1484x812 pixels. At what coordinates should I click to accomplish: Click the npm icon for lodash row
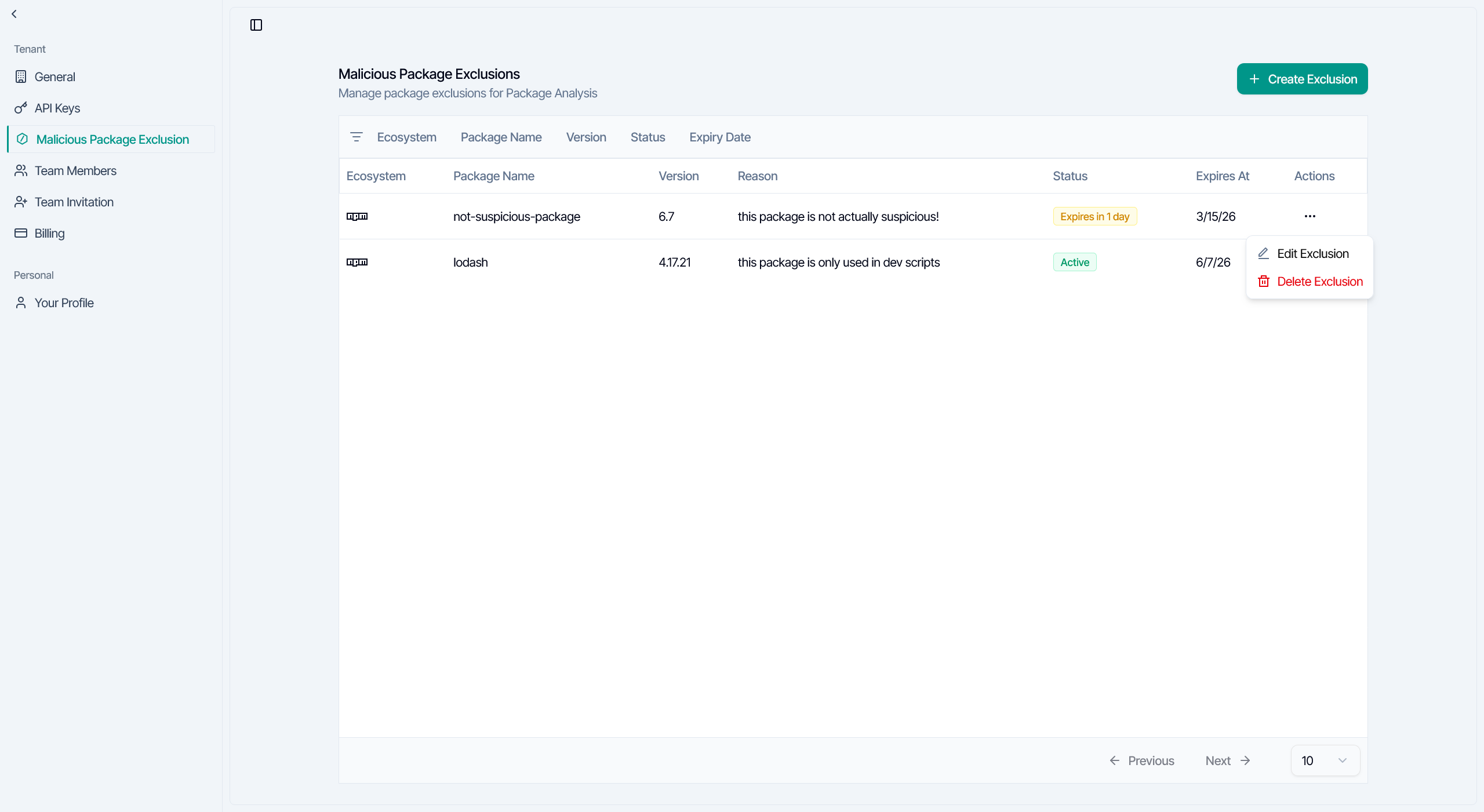coord(357,262)
